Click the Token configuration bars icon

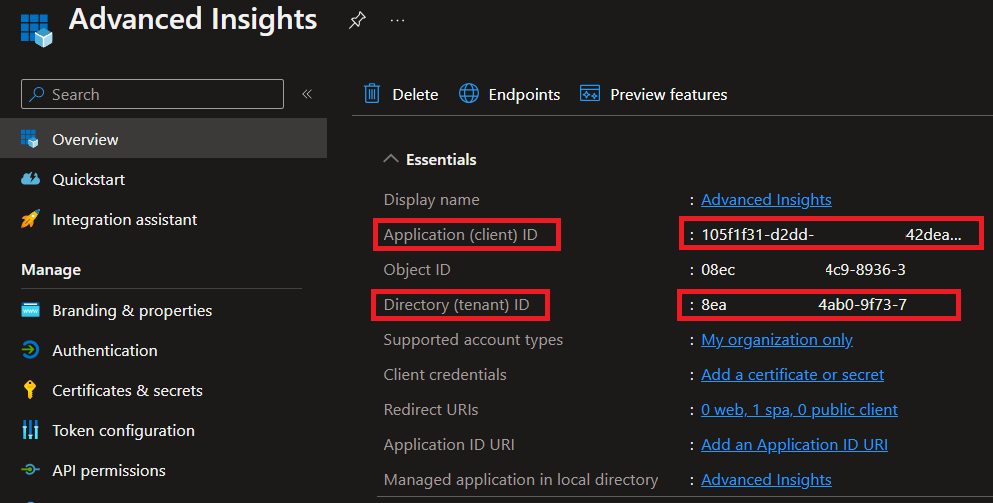[31, 430]
